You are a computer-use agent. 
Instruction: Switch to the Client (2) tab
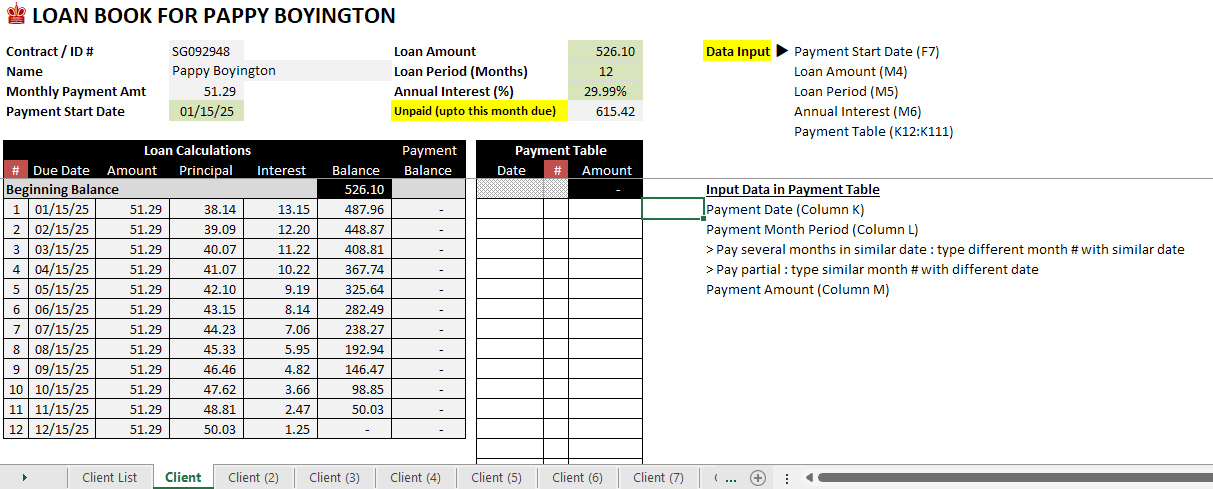tap(253, 477)
